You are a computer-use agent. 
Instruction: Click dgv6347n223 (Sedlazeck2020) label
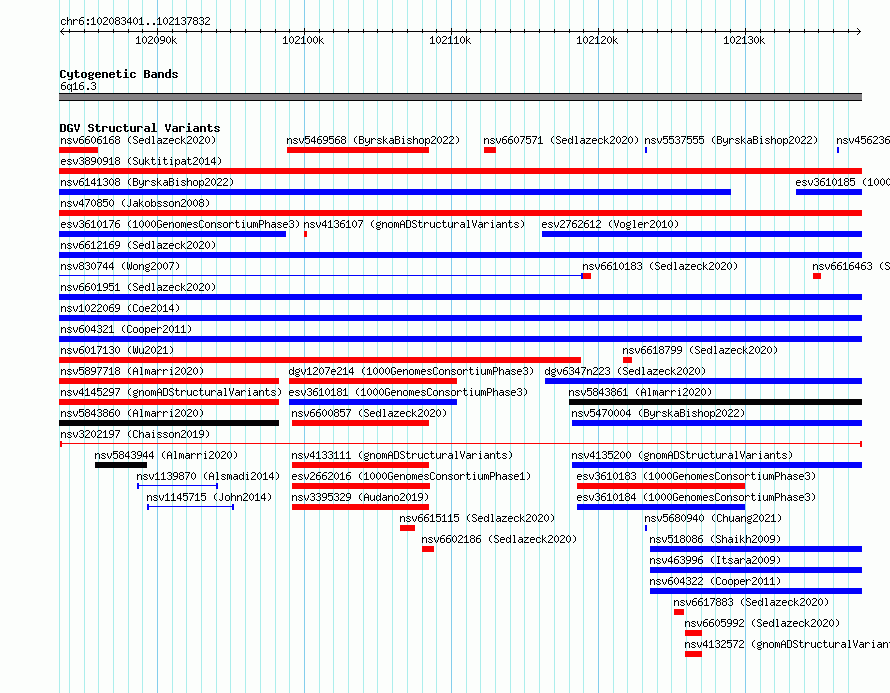(625, 371)
